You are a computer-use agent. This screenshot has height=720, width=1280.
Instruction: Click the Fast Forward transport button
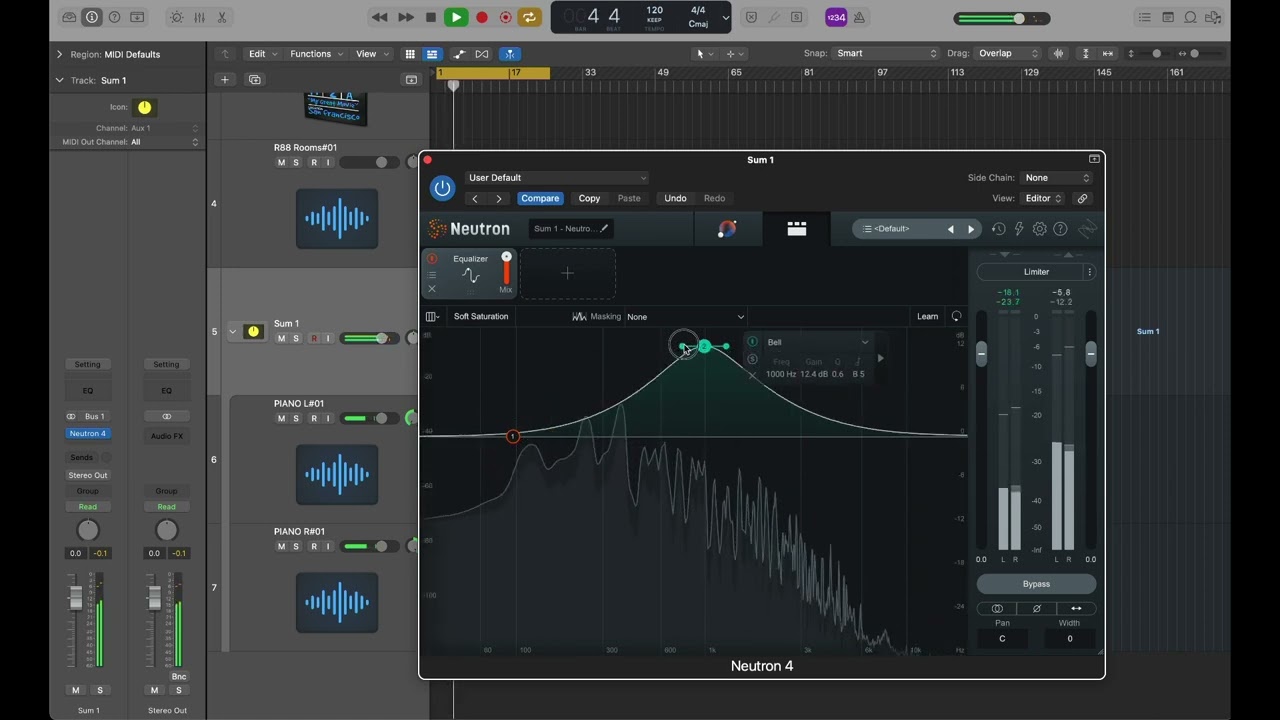[x=405, y=17]
